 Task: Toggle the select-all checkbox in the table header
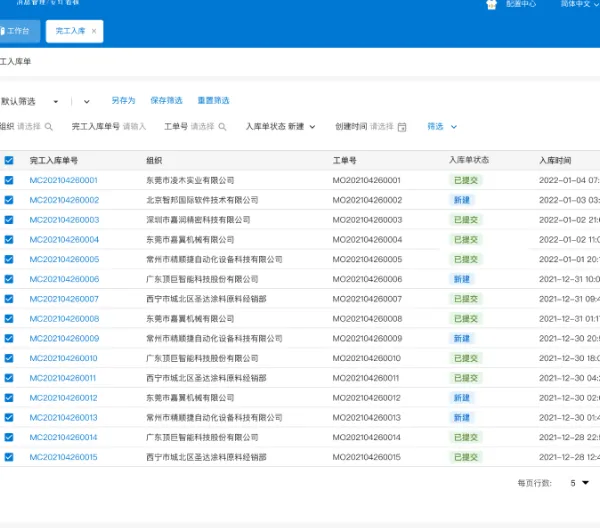9,160
